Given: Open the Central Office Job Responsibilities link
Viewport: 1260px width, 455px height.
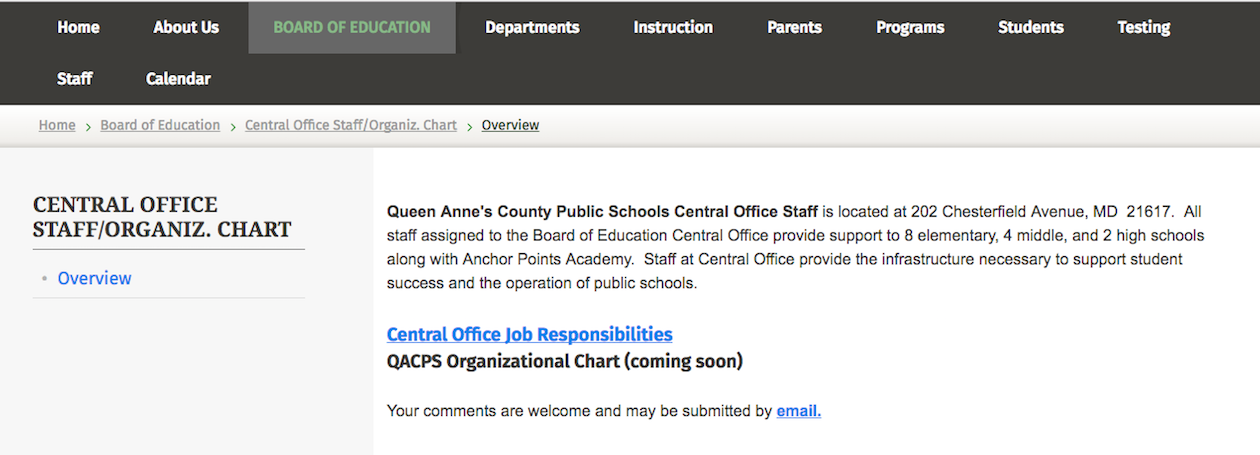Looking at the screenshot, I should [529, 334].
